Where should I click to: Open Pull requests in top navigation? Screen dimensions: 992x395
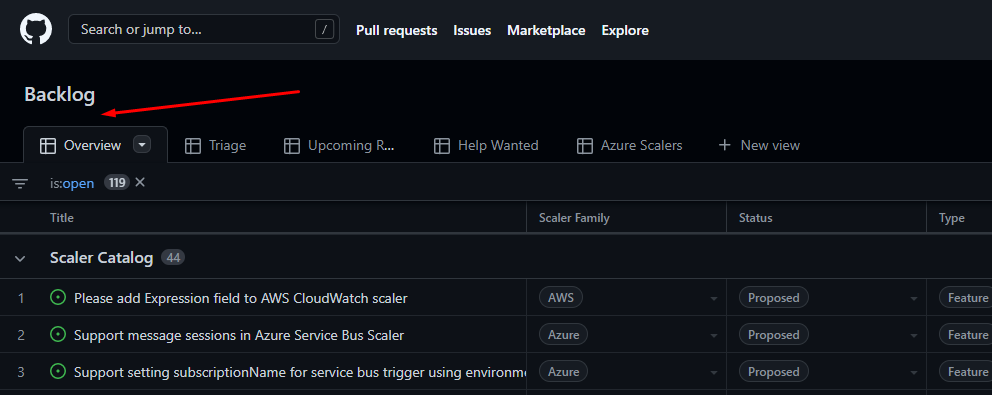pos(397,30)
